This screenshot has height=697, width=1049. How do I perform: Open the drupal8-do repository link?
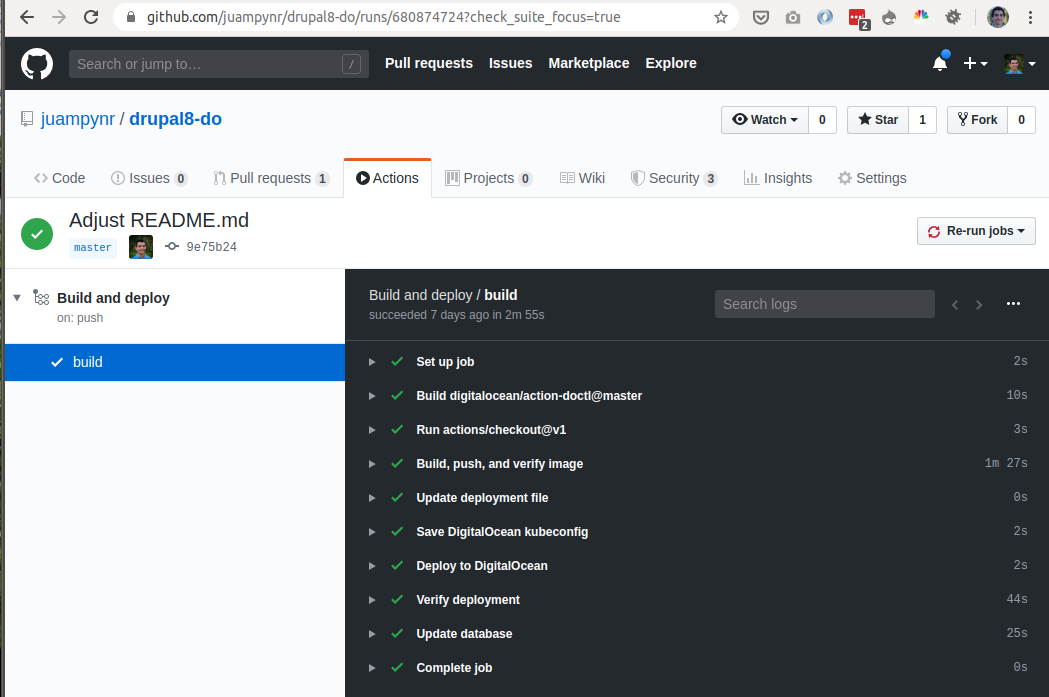pos(175,119)
